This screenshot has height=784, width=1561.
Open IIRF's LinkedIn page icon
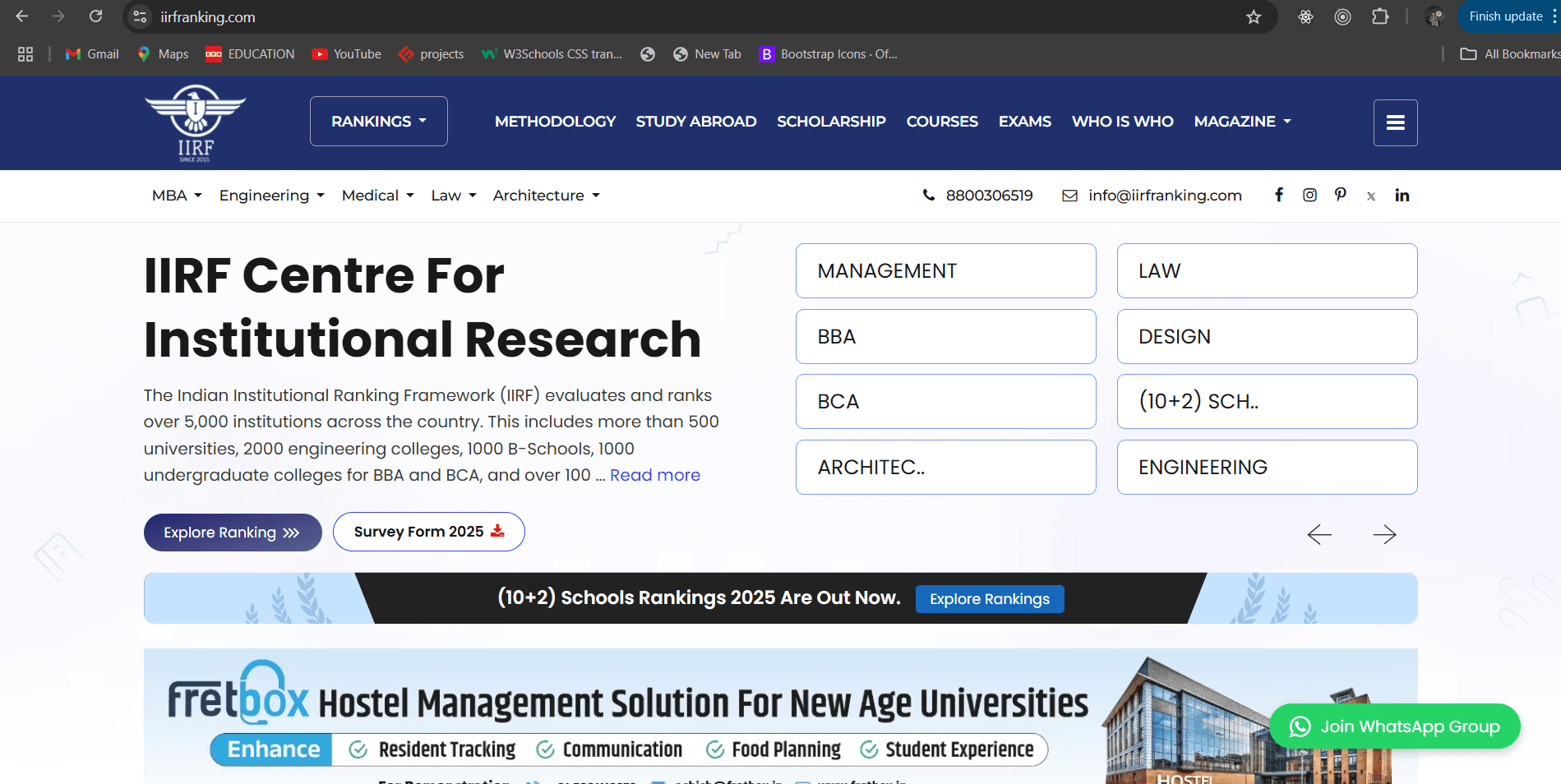click(1402, 195)
